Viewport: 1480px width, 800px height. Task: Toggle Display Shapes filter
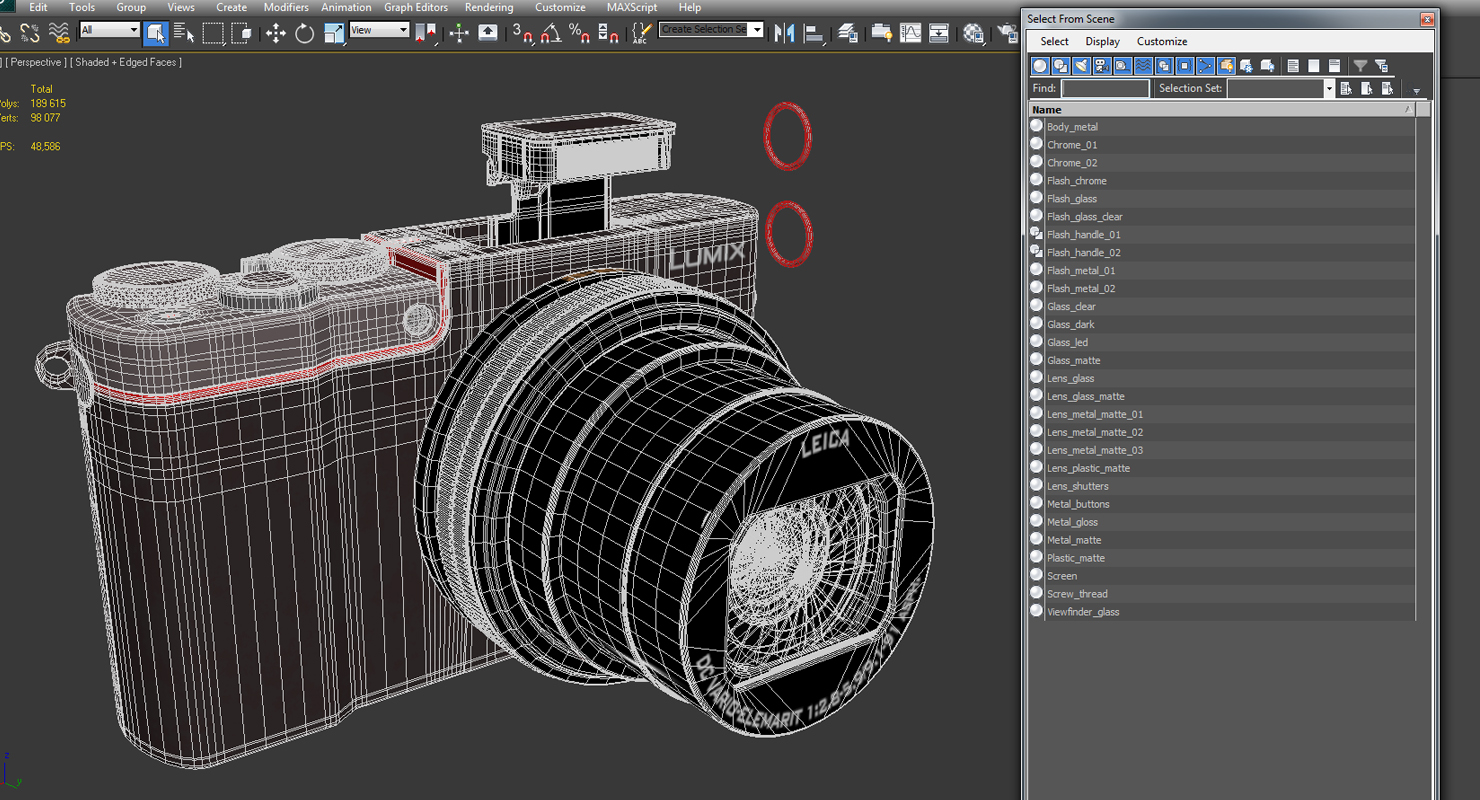click(x=1061, y=66)
